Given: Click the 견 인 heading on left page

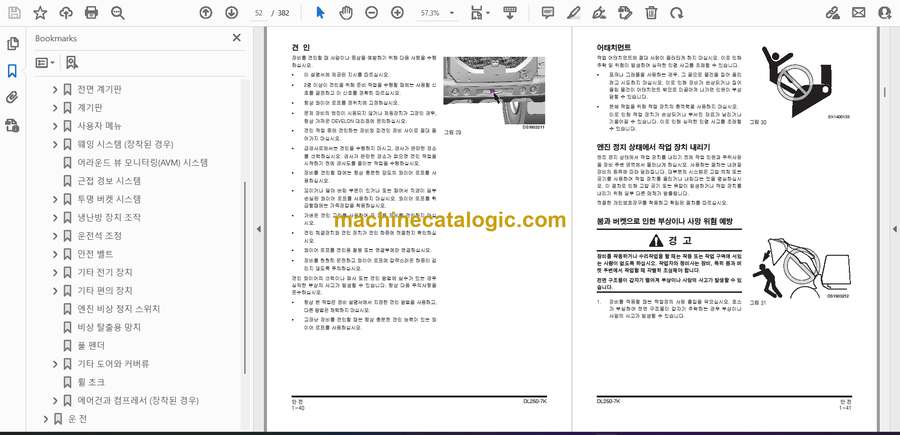Looking at the screenshot, I should click(x=301, y=48).
